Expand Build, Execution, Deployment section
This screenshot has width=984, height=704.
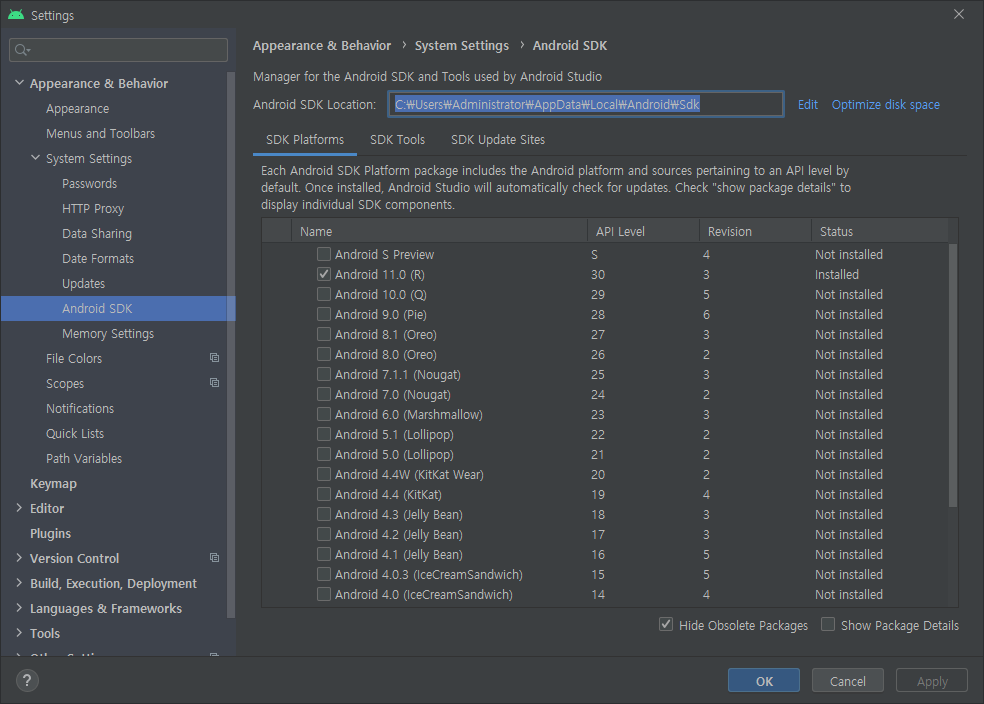(x=19, y=583)
